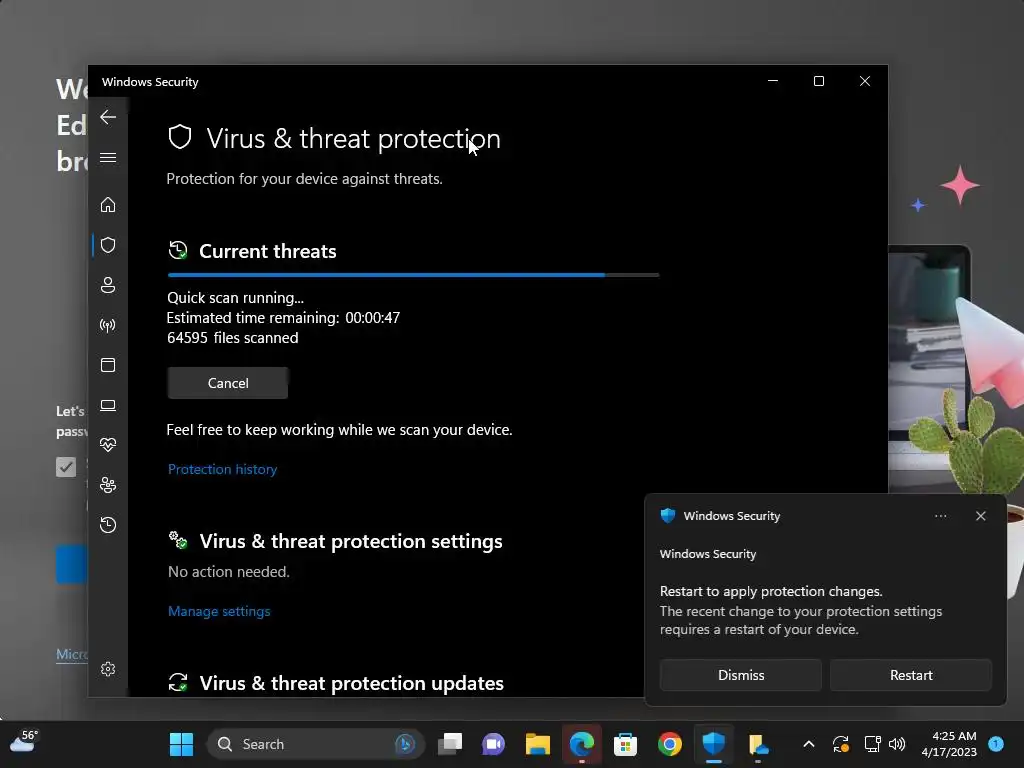The image size is (1024, 768).
Task: Maximize the Windows Security window
Action: [x=819, y=81]
